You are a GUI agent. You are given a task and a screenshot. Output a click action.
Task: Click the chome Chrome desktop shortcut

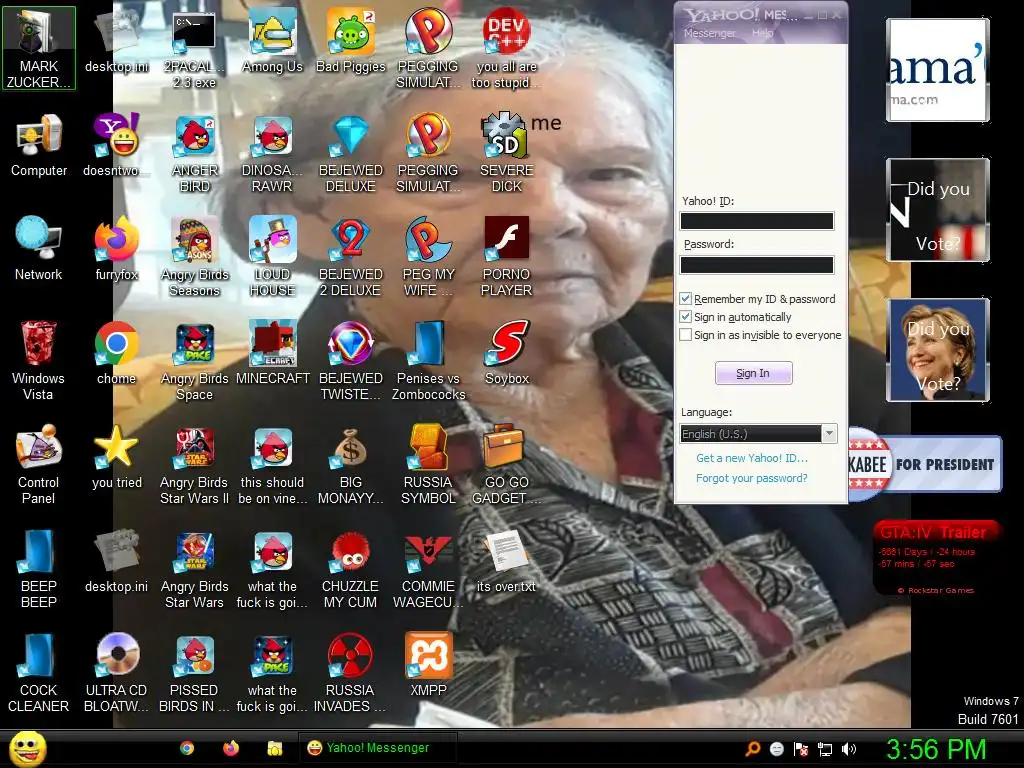116,353
